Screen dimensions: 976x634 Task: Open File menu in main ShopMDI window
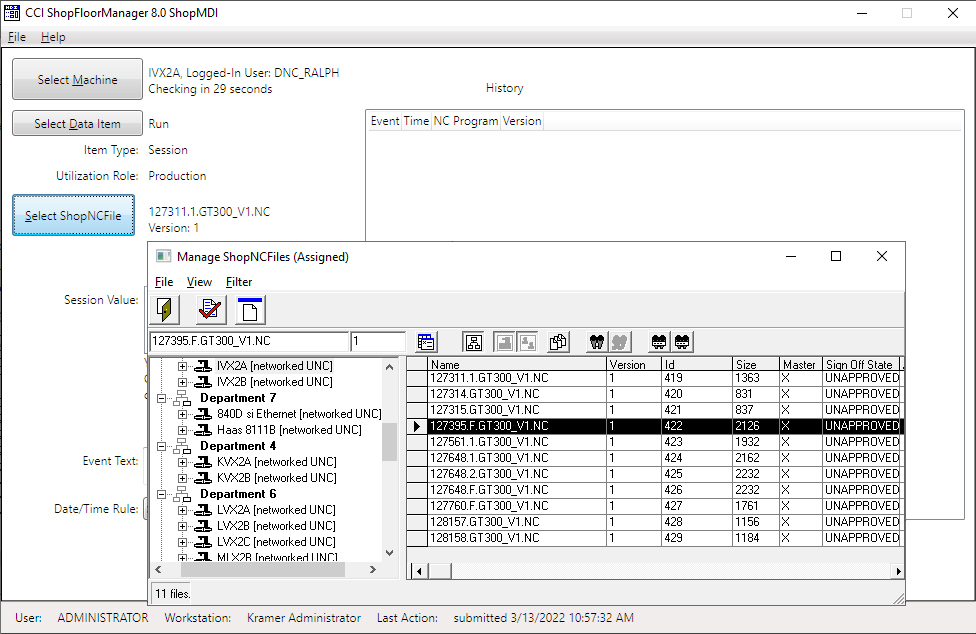tap(17, 37)
